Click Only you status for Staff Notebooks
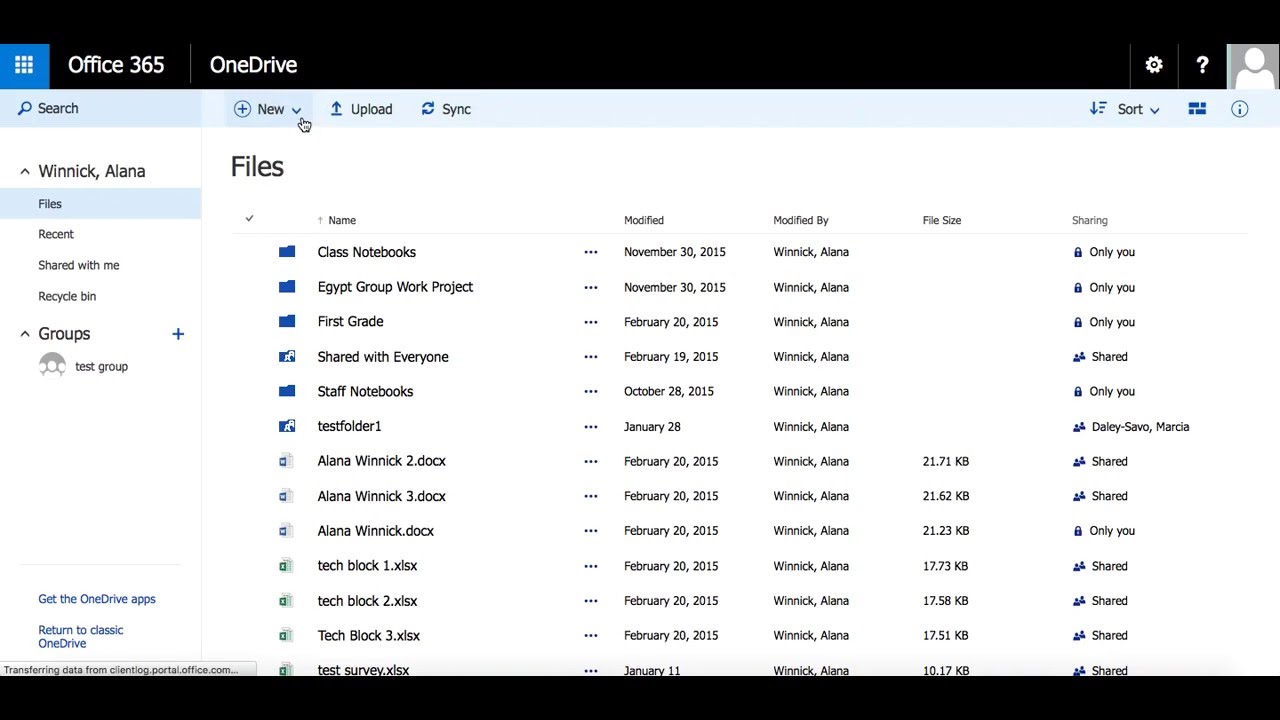 pos(1112,392)
